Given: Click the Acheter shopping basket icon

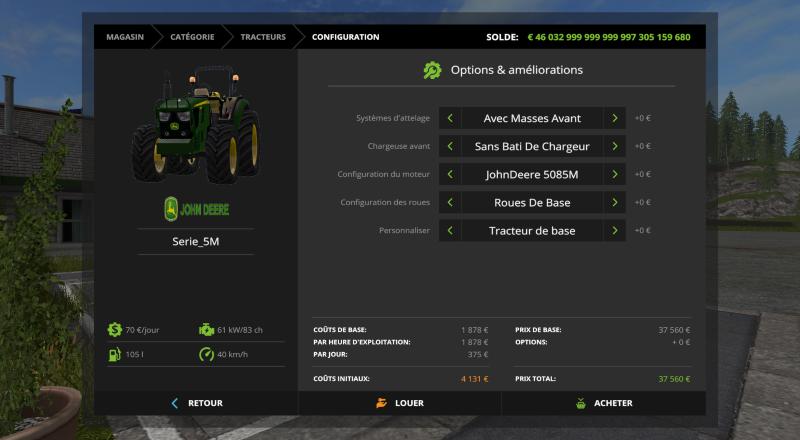Looking at the screenshot, I should (581, 403).
